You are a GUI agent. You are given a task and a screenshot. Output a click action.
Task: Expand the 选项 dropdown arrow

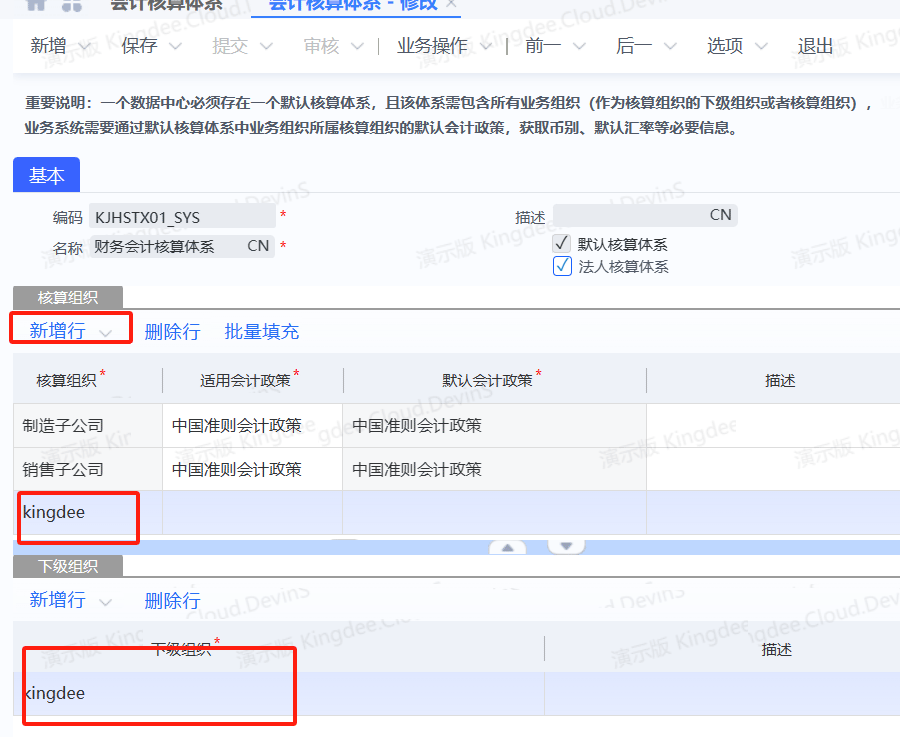[761, 46]
